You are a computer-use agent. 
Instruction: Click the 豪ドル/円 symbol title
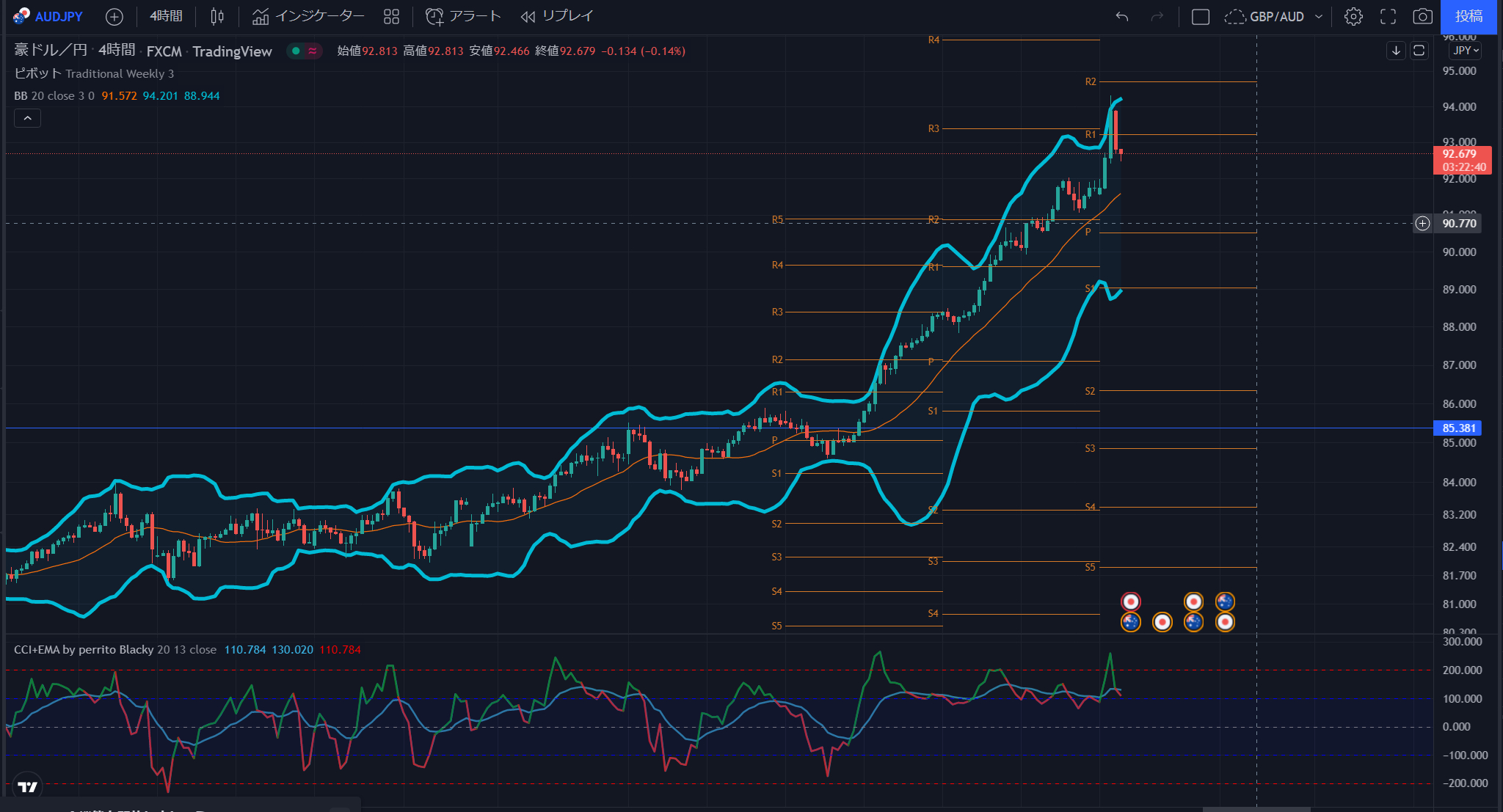pos(50,50)
